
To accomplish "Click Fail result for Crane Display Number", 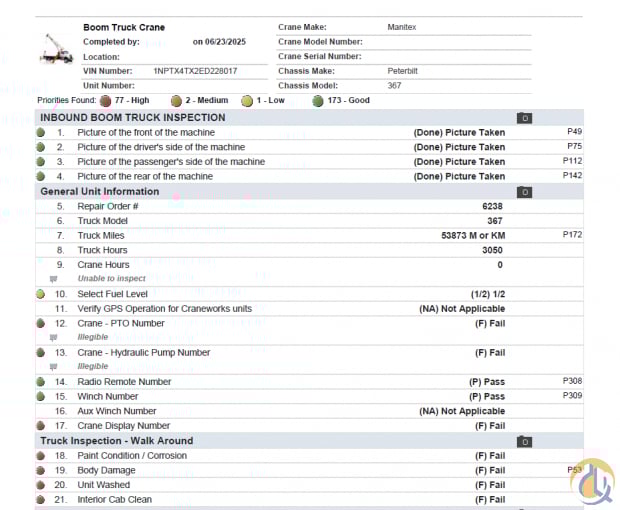I will [490, 426].
